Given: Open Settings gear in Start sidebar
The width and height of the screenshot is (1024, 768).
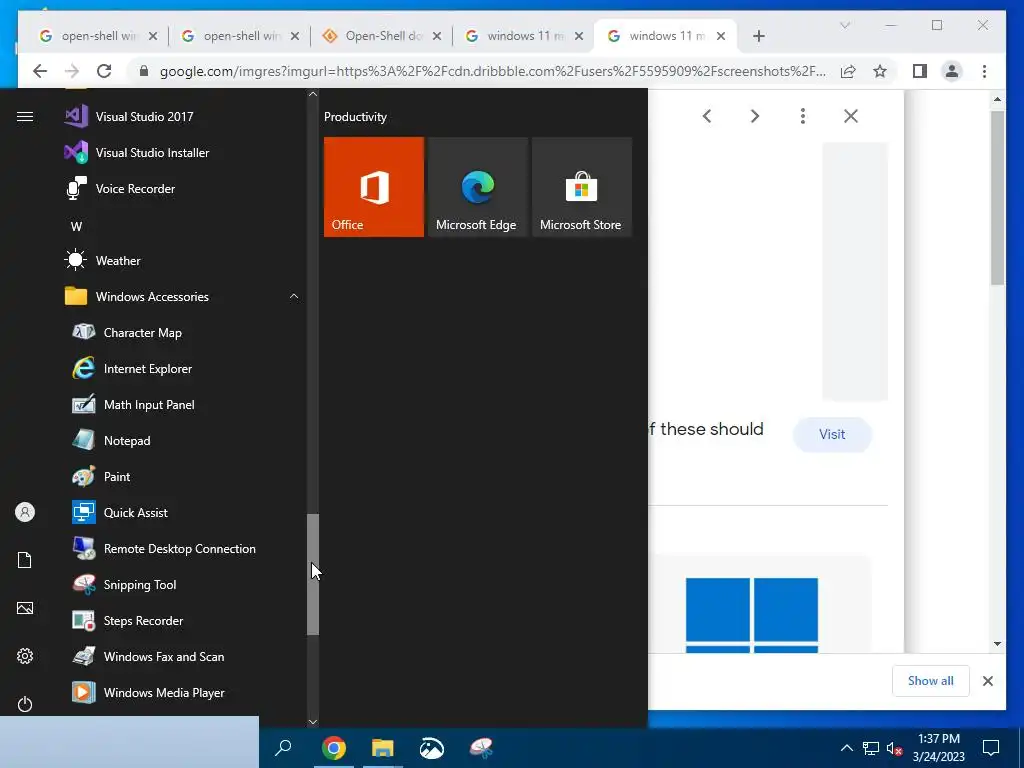Looking at the screenshot, I should [25, 656].
